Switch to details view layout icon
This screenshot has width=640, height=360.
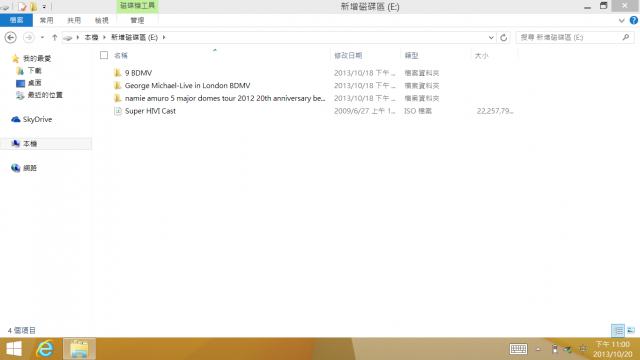tap(618, 330)
